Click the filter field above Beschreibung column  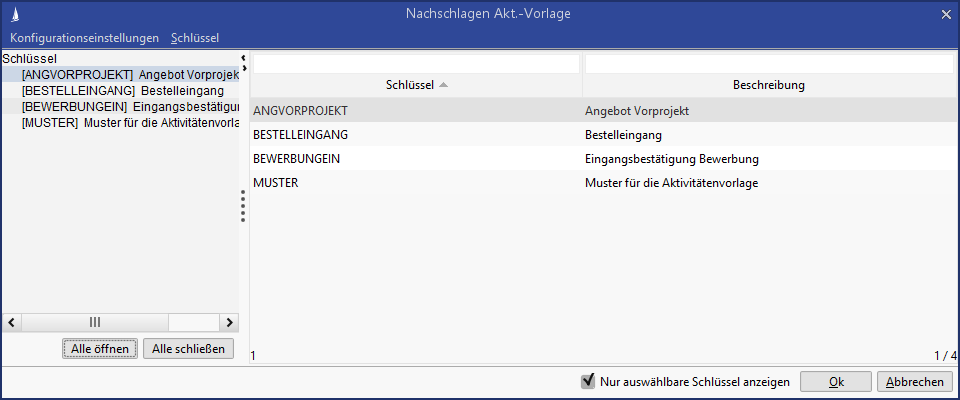pyautogui.click(x=768, y=64)
